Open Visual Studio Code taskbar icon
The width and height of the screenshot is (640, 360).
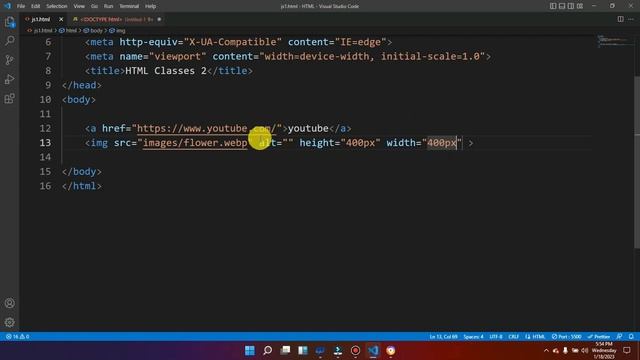pos(373,351)
